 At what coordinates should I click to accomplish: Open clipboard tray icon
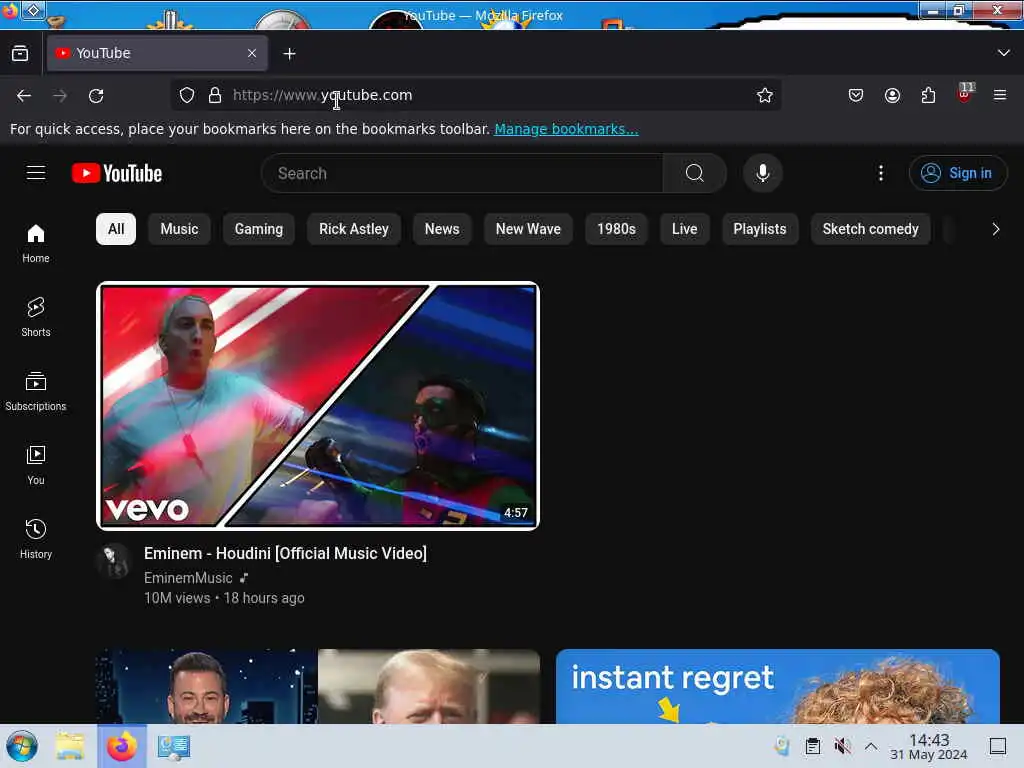813,746
